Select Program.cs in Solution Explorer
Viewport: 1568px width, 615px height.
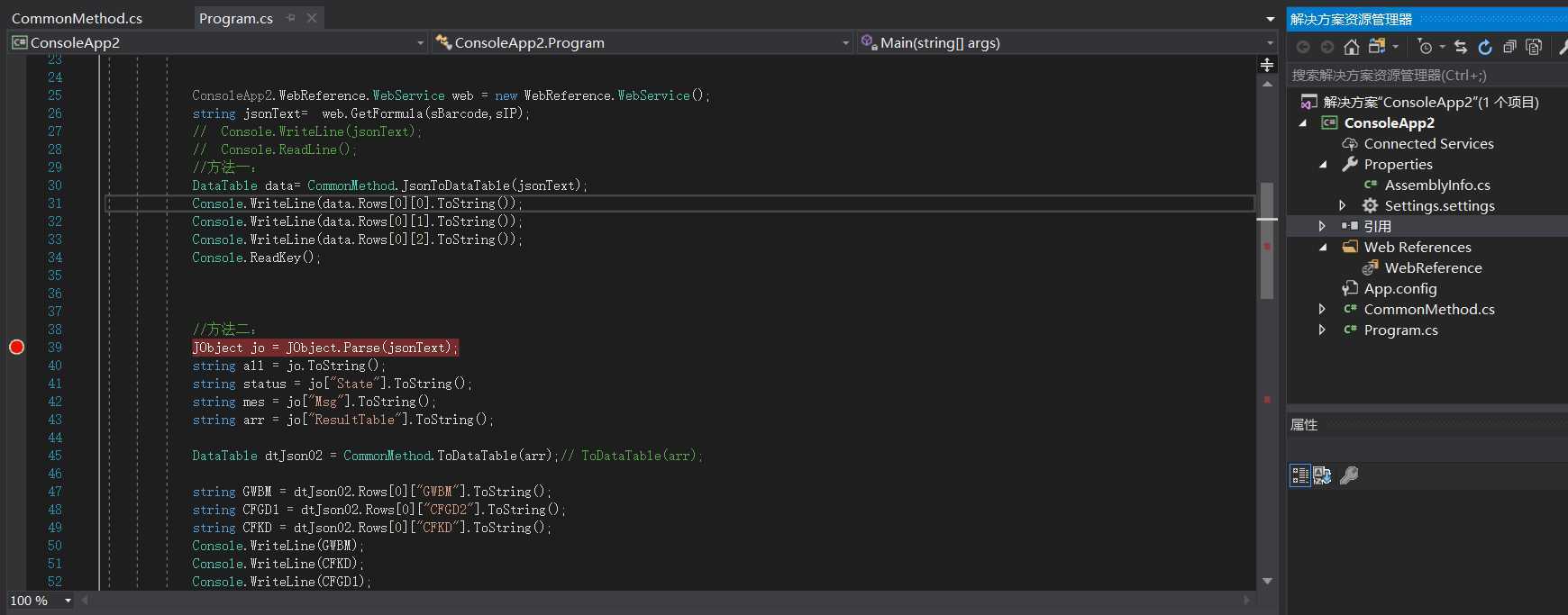click(x=1400, y=330)
